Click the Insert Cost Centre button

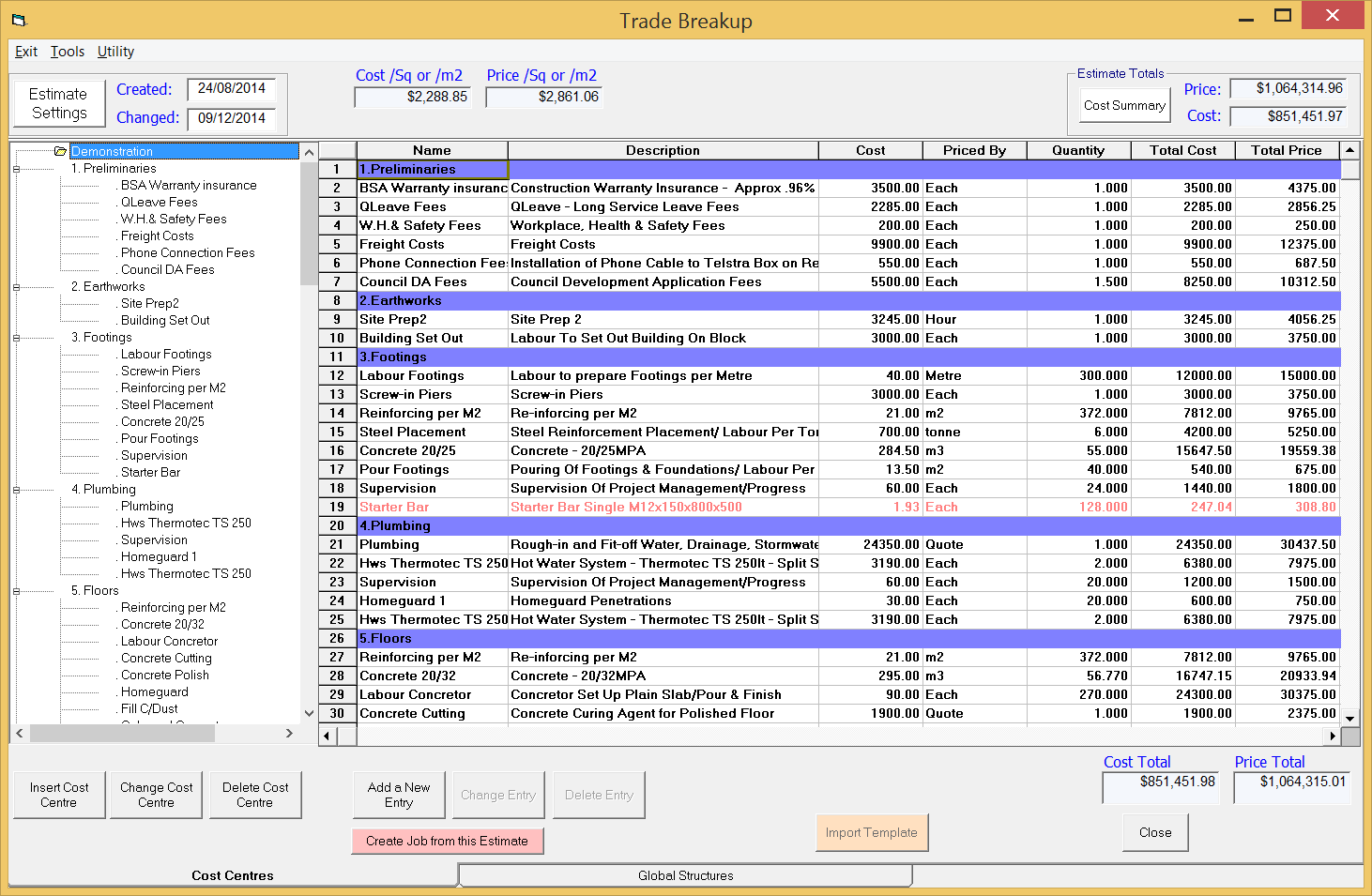point(59,795)
